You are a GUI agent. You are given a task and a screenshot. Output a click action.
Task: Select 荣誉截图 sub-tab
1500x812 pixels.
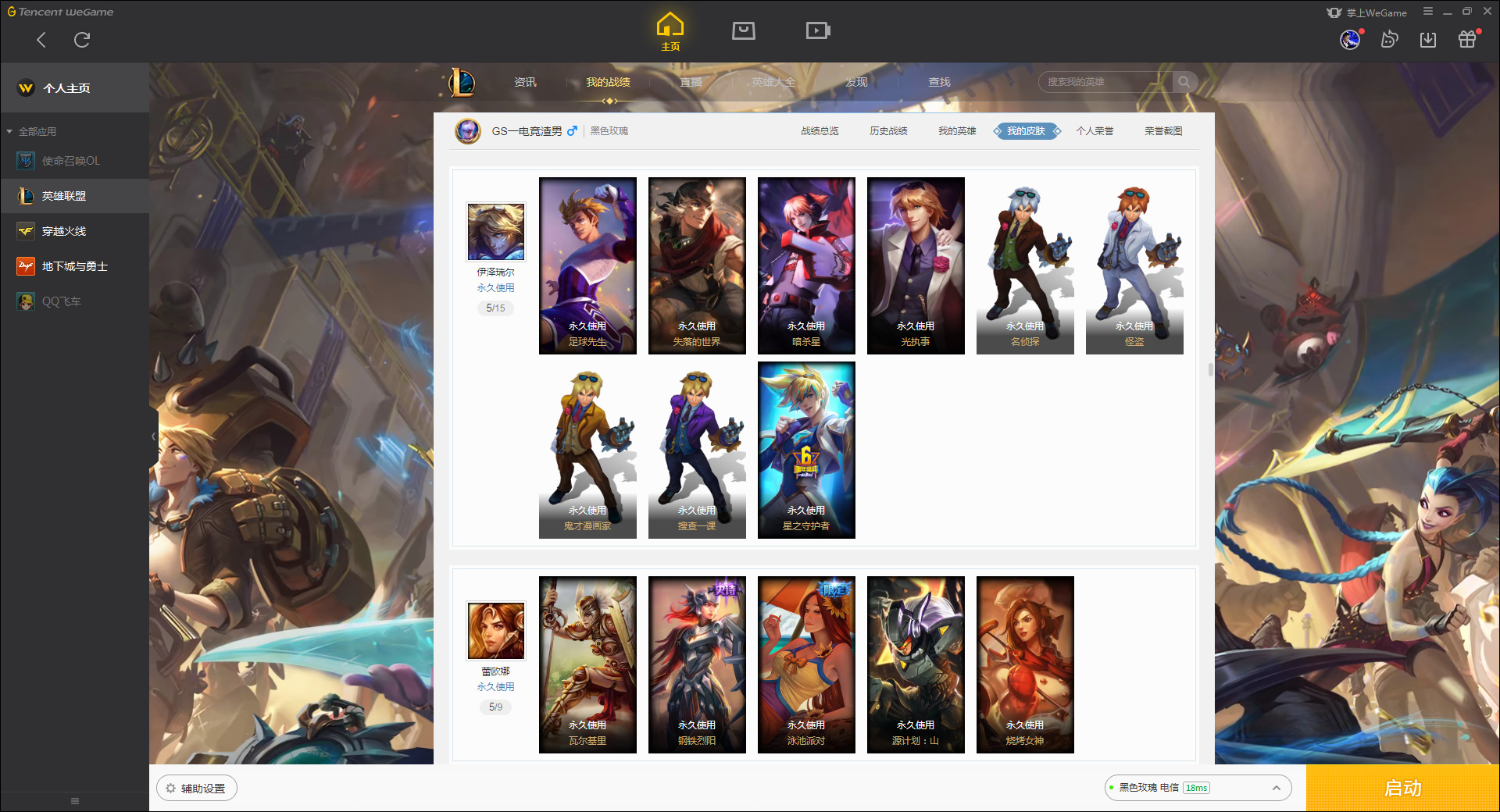tap(1163, 131)
